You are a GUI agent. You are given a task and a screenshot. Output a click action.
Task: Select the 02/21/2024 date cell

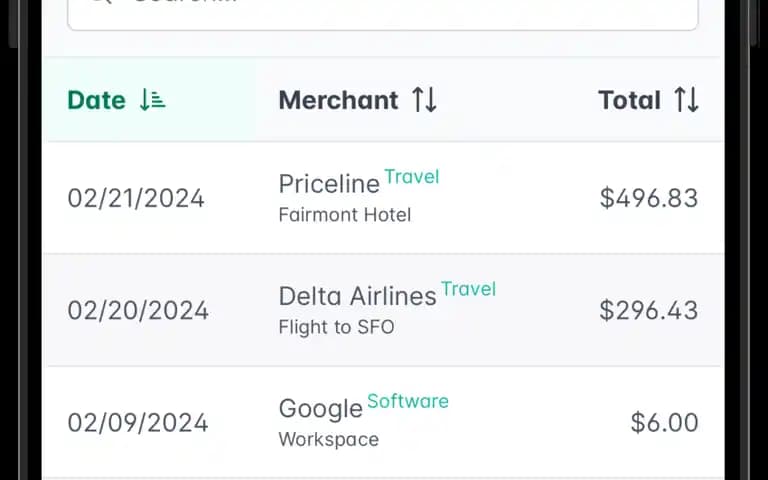(136, 198)
